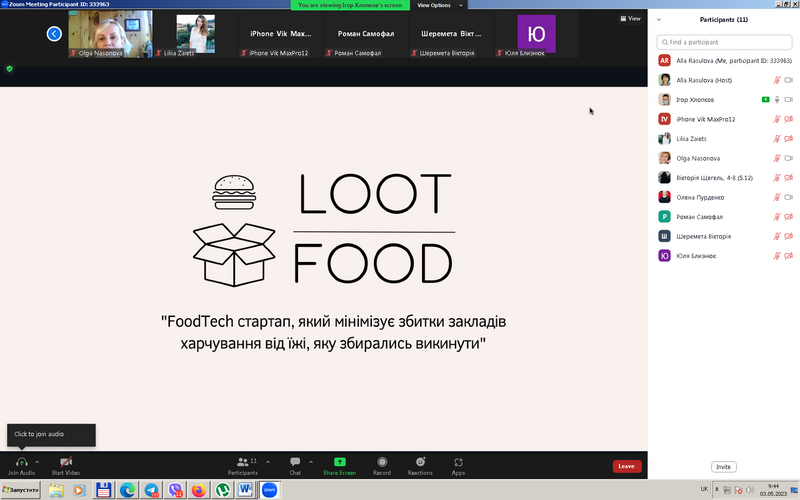800x500 pixels.
Task: Open the Reactions menu
Action: [420, 466]
